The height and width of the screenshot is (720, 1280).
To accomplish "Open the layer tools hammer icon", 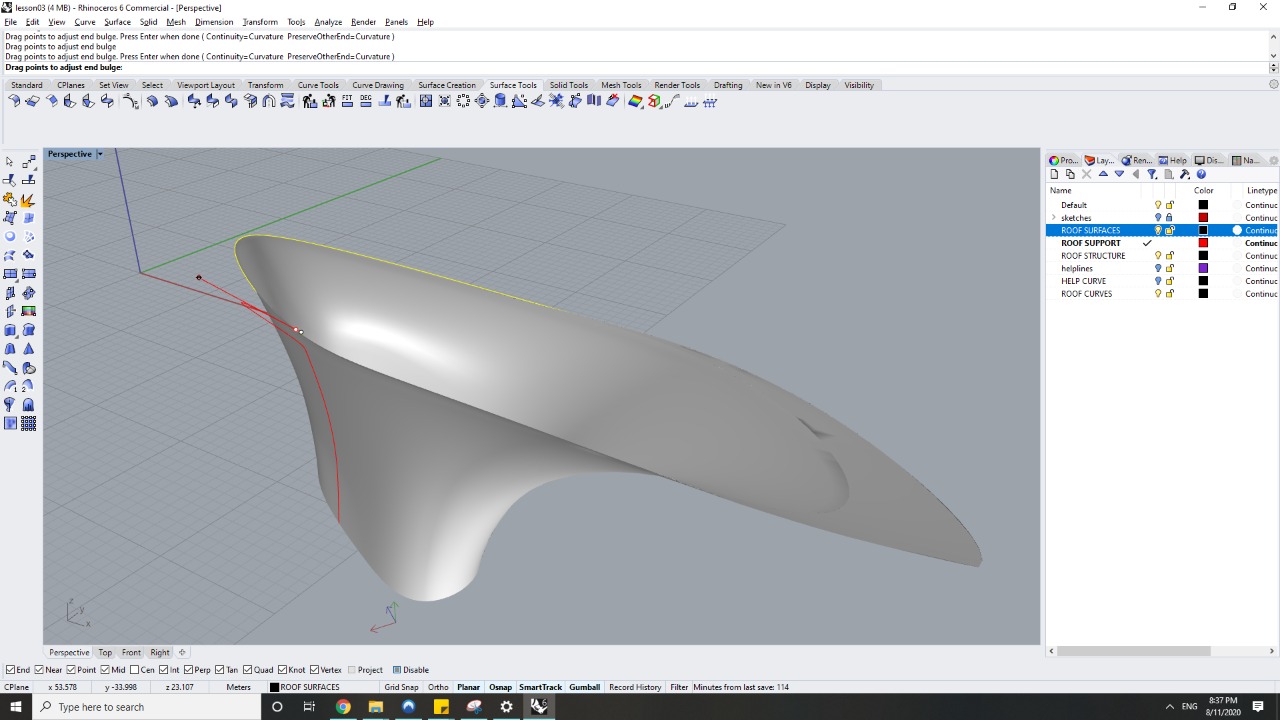I will pyautogui.click(x=1185, y=174).
